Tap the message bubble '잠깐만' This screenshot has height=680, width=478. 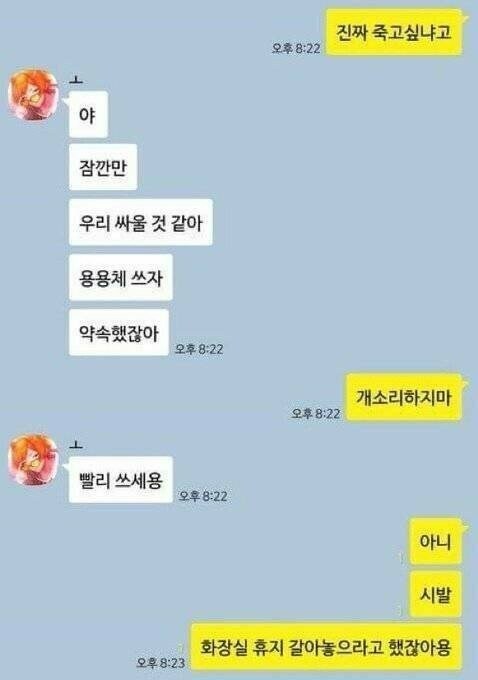click(103, 167)
